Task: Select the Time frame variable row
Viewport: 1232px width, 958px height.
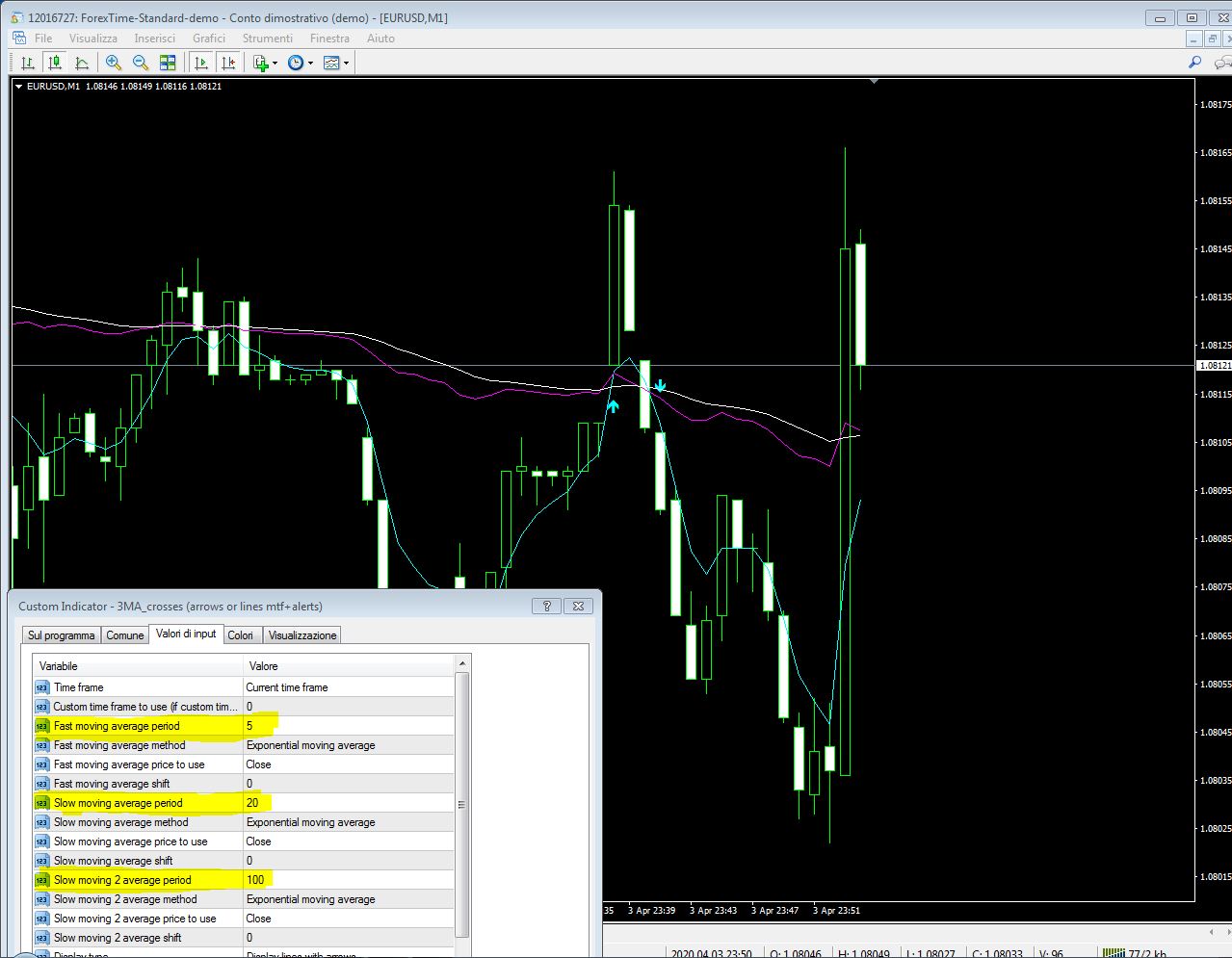Action: click(x=138, y=687)
